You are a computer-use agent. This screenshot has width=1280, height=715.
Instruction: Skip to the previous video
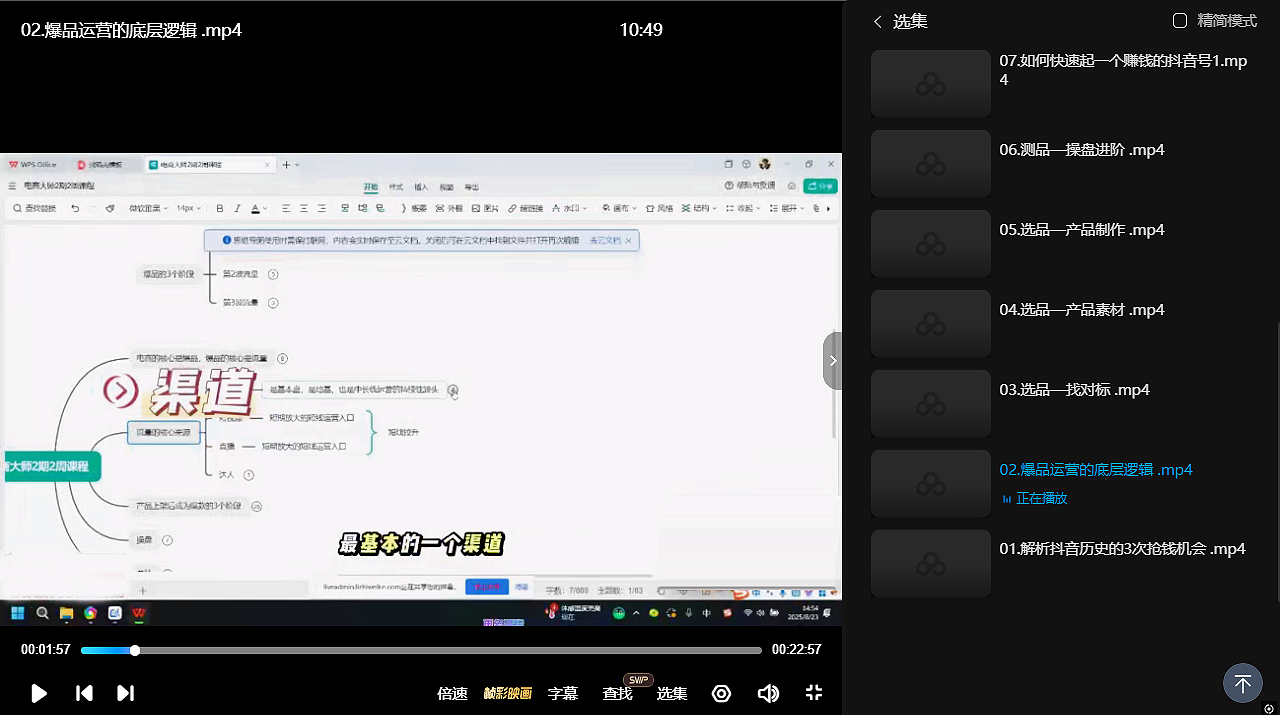tap(84, 693)
